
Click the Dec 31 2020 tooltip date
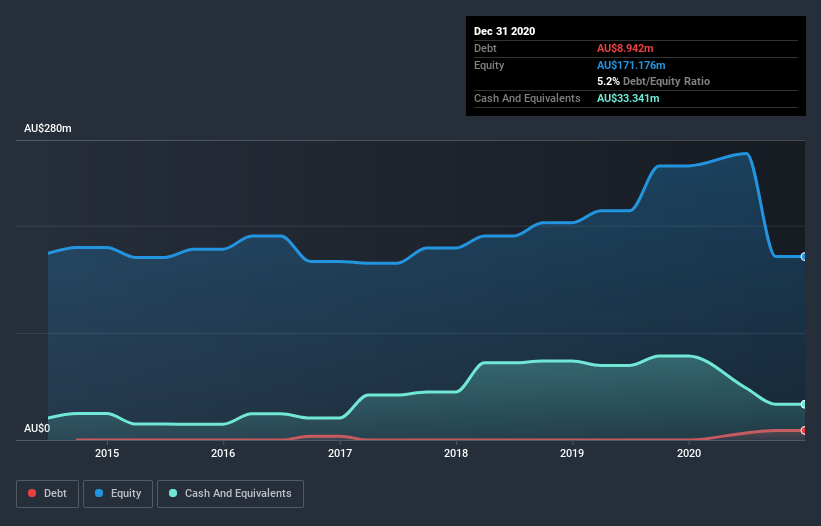pos(504,31)
